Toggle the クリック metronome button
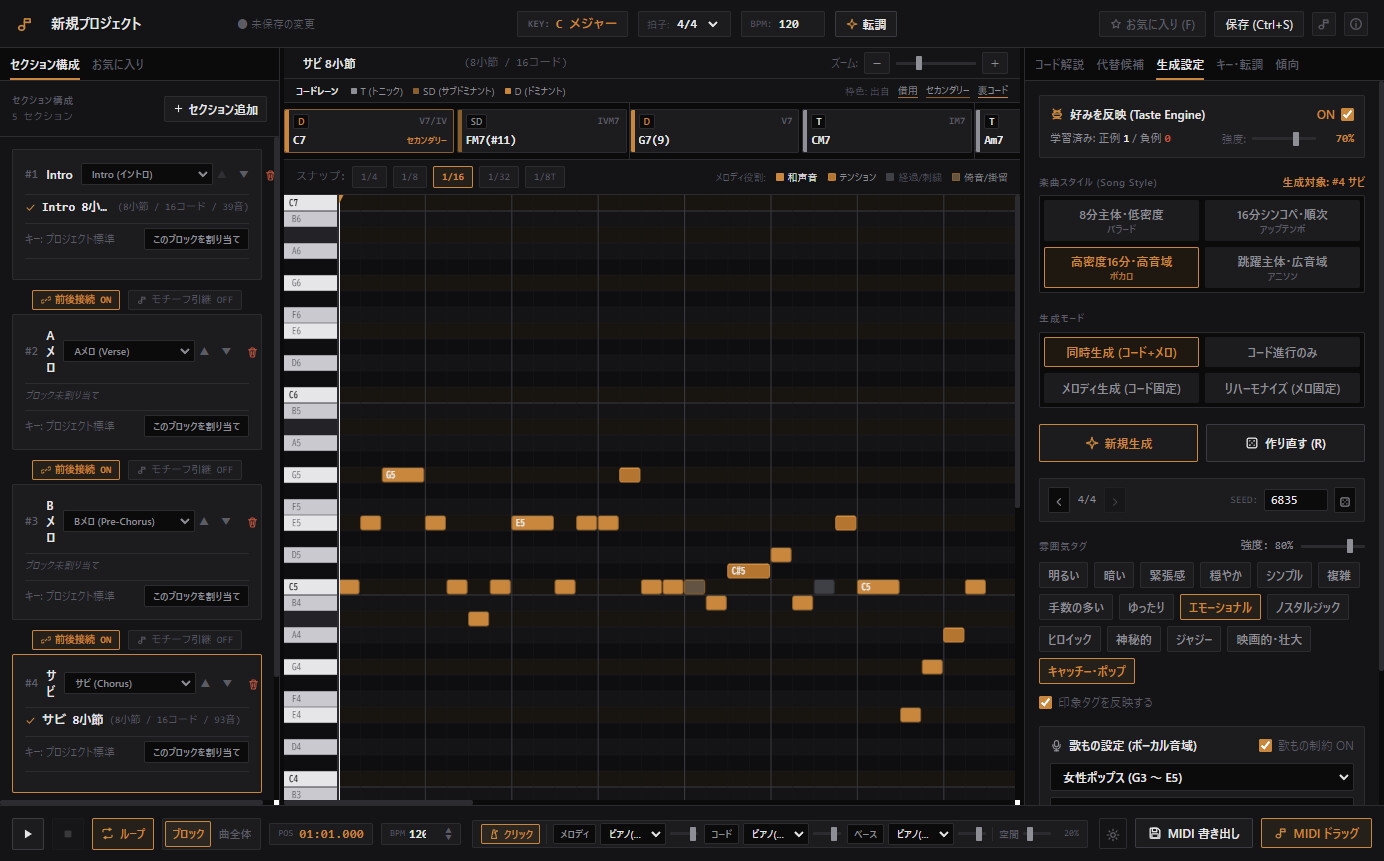The image size is (1384, 861). [510, 834]
